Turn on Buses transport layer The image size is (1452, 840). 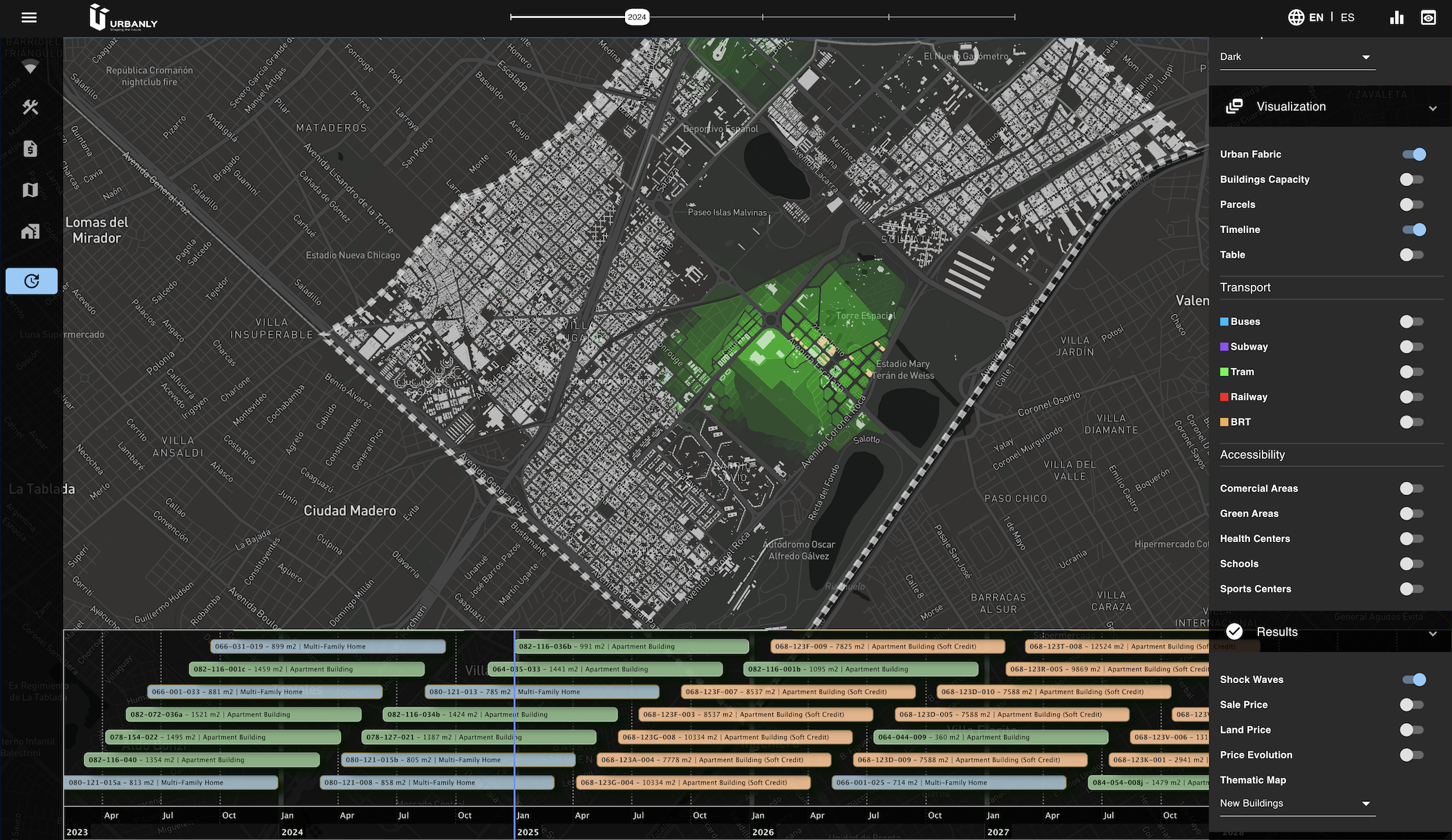pyautogui.click(x=1411, y=321)
